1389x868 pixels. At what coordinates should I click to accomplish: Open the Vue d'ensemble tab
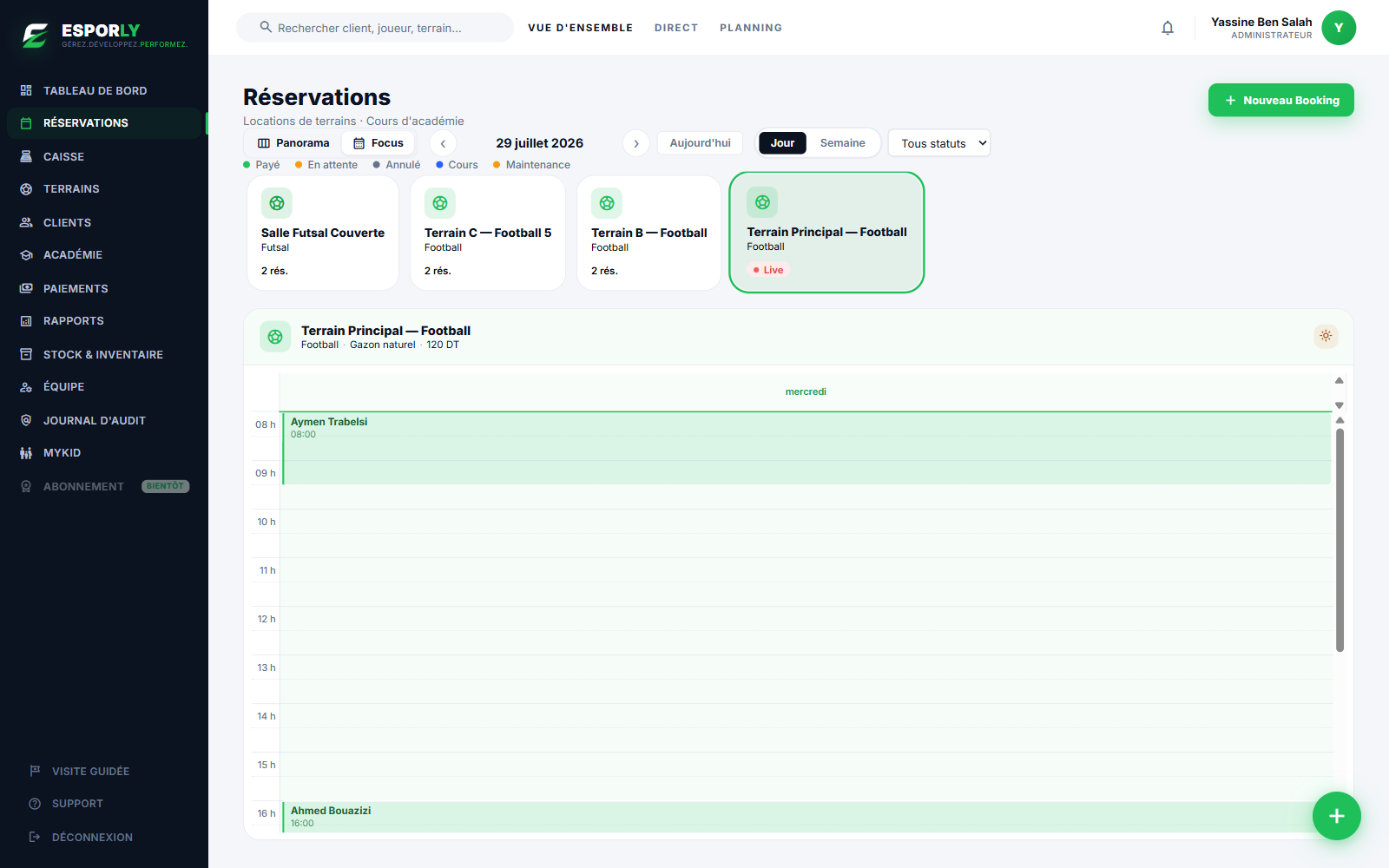[580, 28]
